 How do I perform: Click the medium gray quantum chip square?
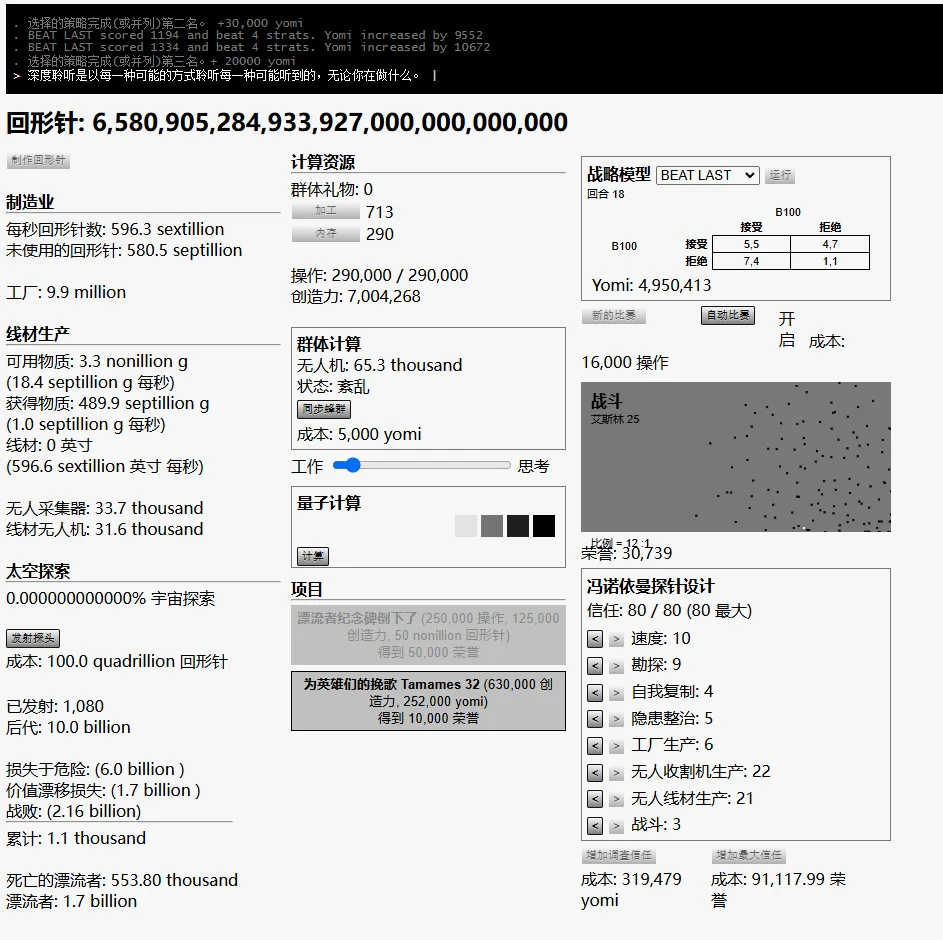[492, 526]
